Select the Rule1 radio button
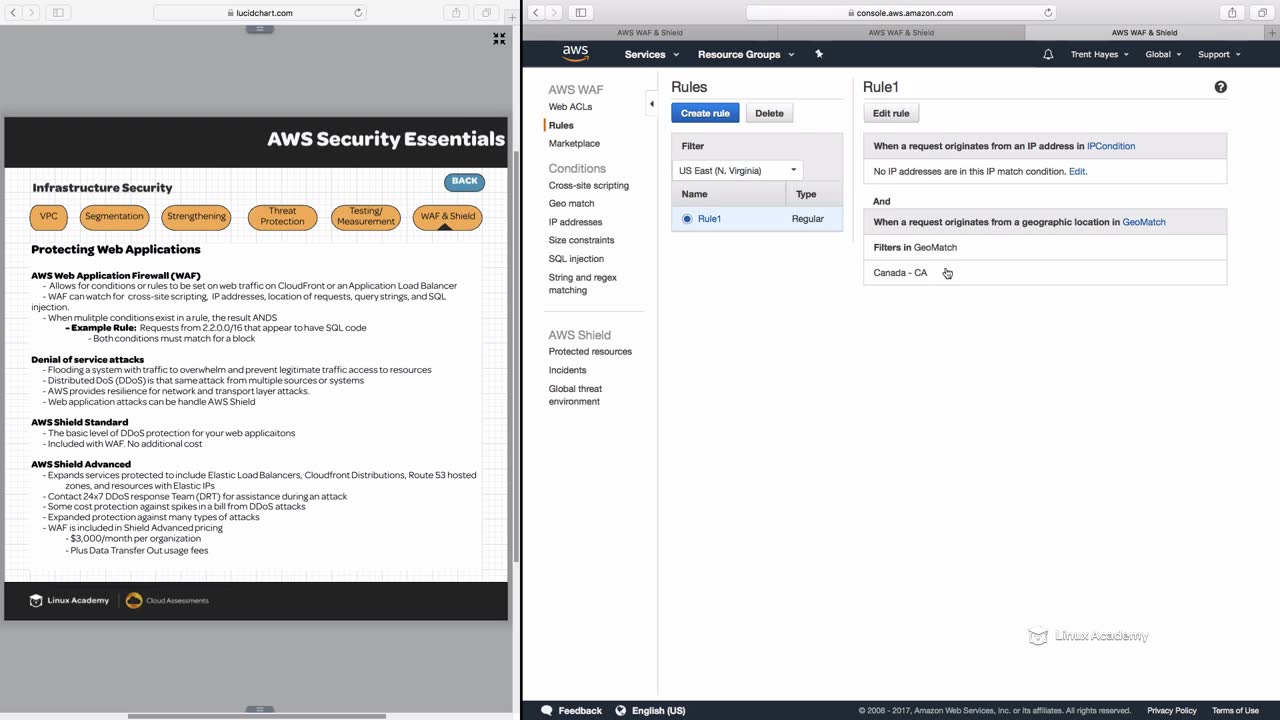 [687, 219]
